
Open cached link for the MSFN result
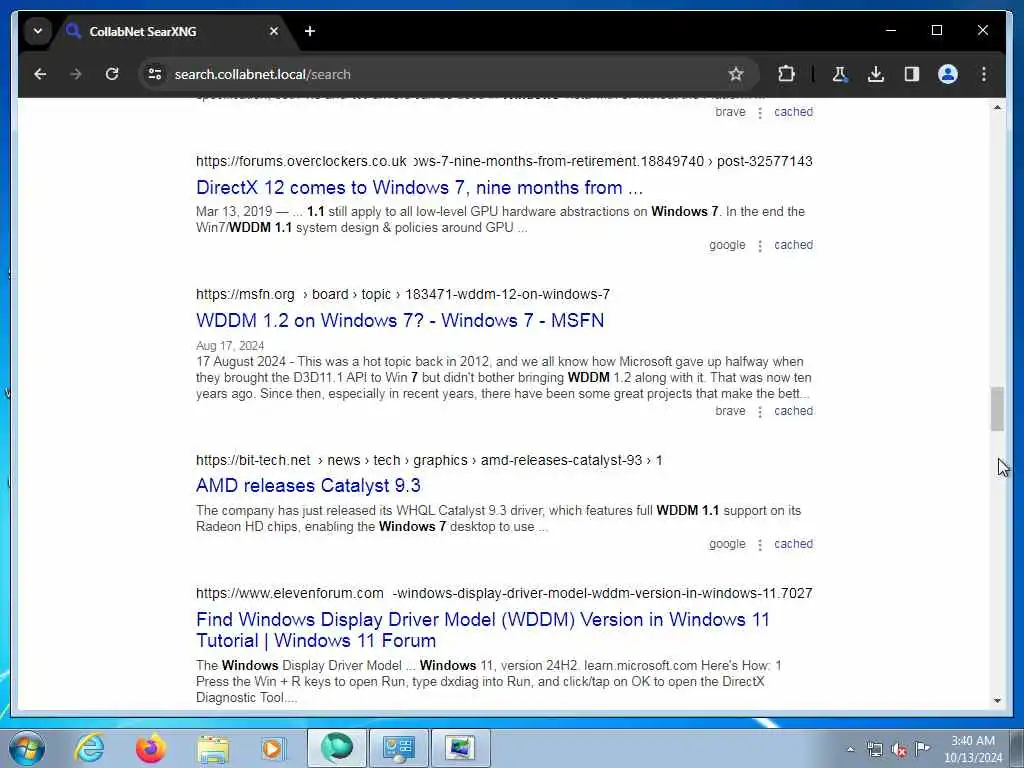click(793, 411)
